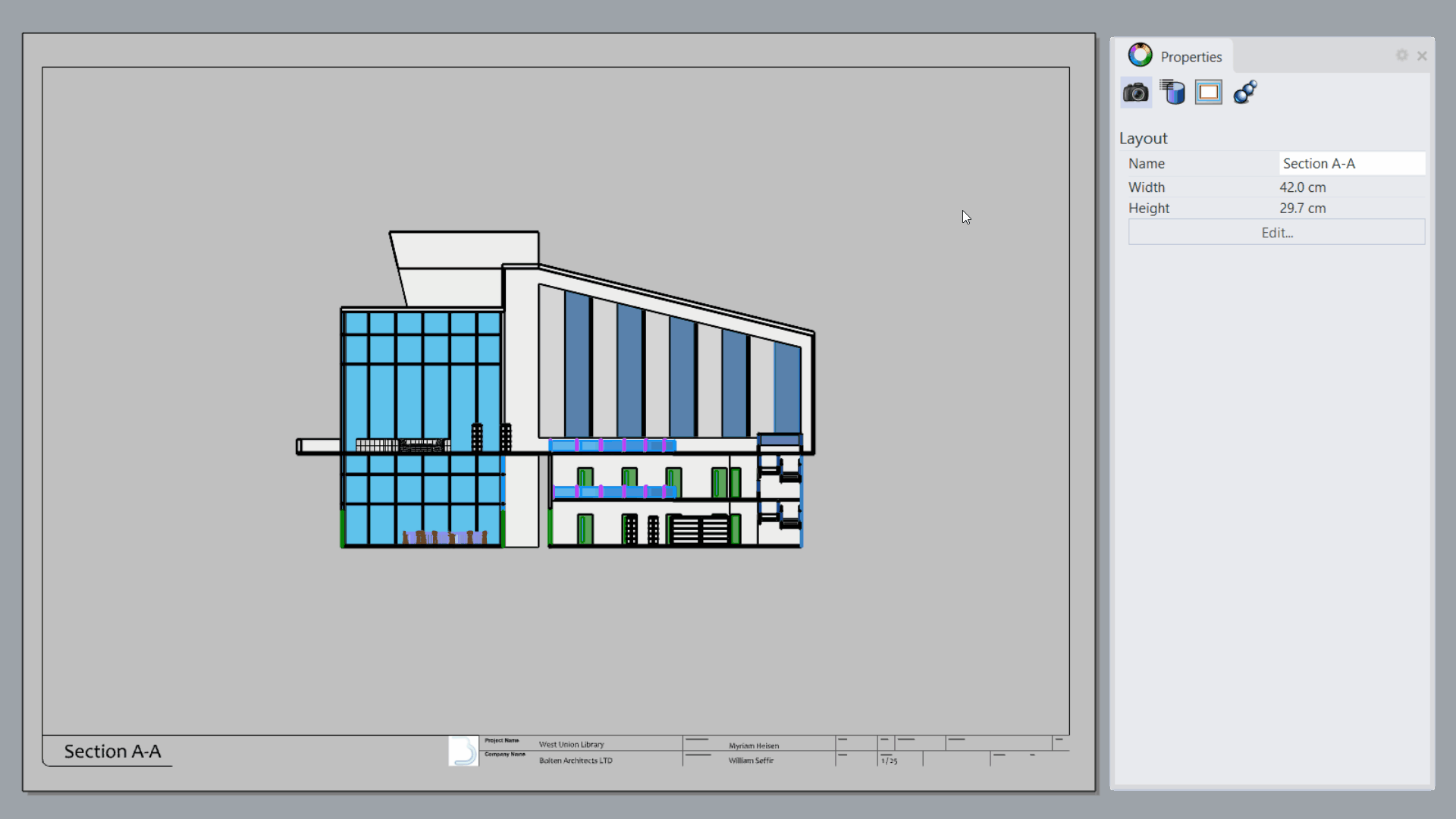1456x819 pixels.
Task: Select the Width value 42.0 cm
Action: (1302, 187)
